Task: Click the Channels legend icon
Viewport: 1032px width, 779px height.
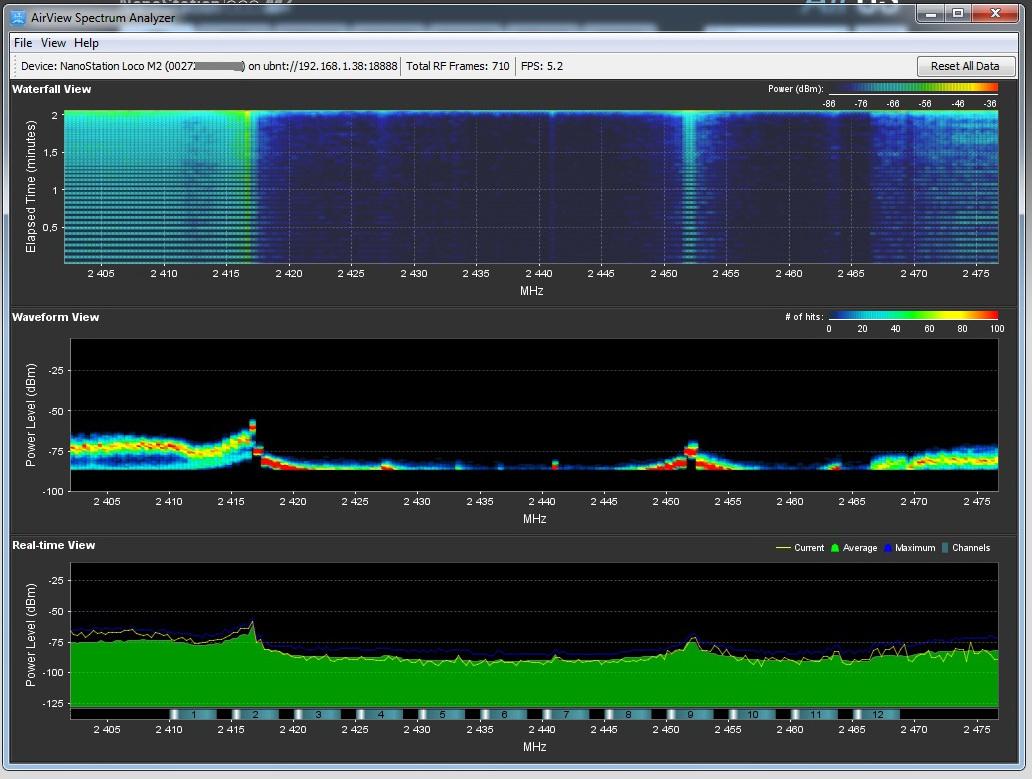Action: 945,548
